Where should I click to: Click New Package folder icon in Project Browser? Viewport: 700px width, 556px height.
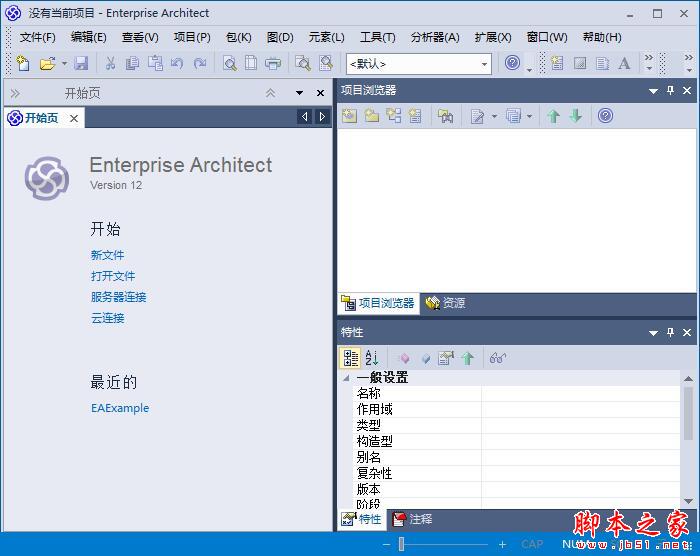(371, 116)
